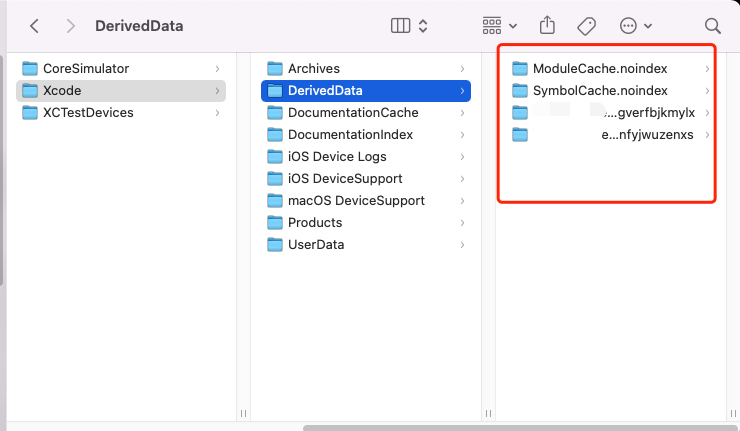This screenshot has height=431, width=740.
Task: Open the action menu dropdown arrow
Action: 648,26
